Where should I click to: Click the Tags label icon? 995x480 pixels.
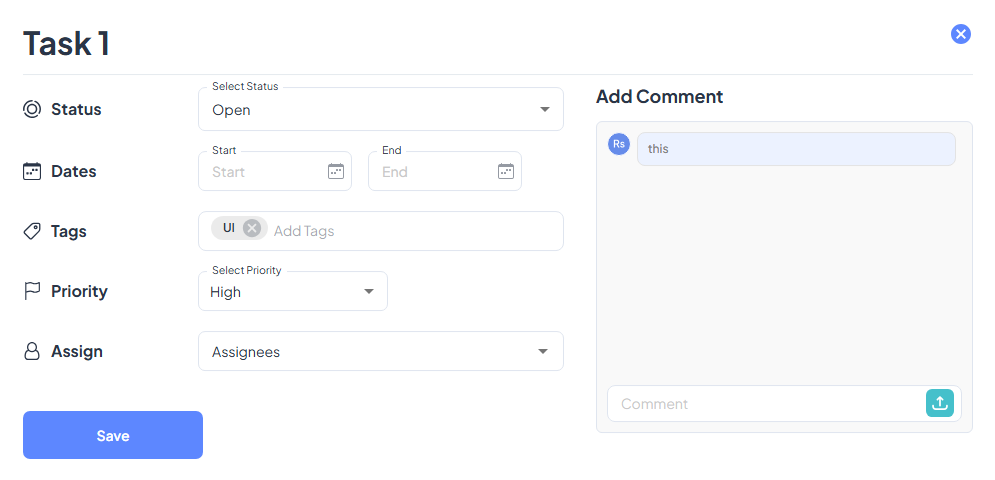(32, 231)
